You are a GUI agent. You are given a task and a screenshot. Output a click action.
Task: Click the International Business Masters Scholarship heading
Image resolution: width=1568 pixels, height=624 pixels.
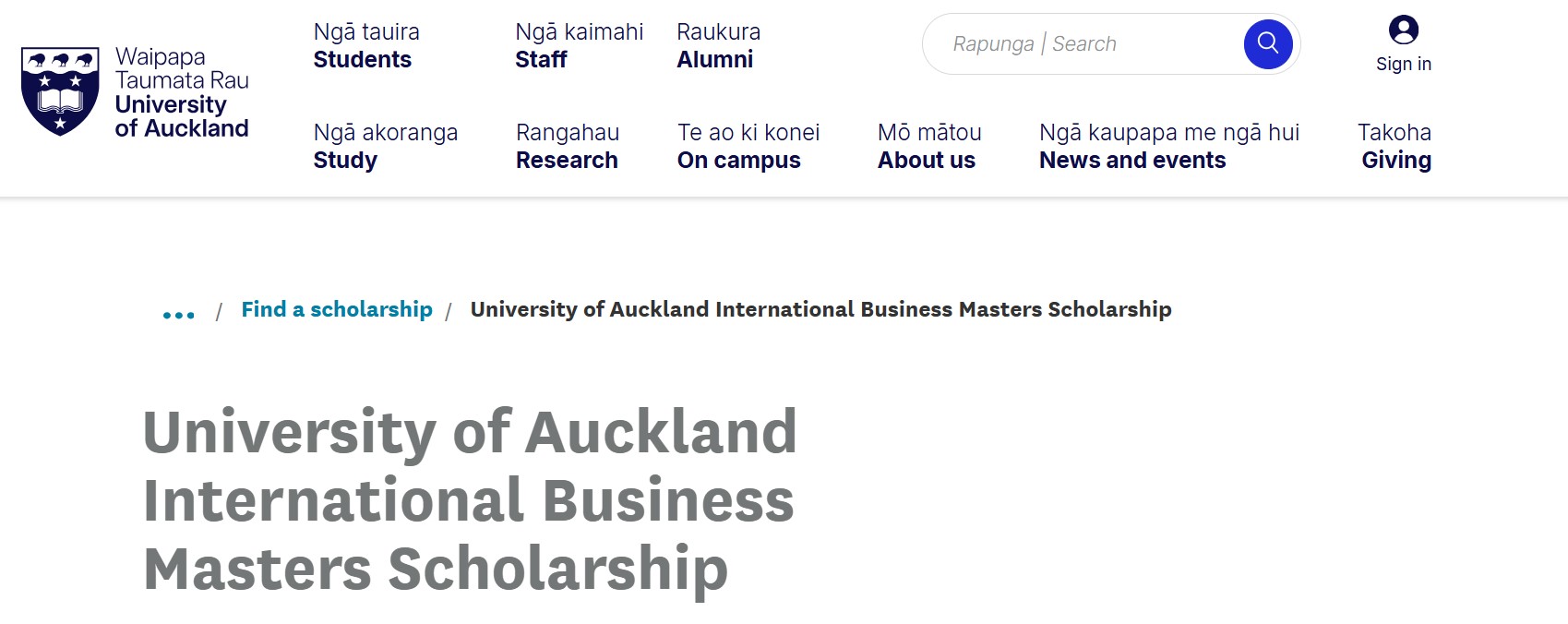pos(469,499)
